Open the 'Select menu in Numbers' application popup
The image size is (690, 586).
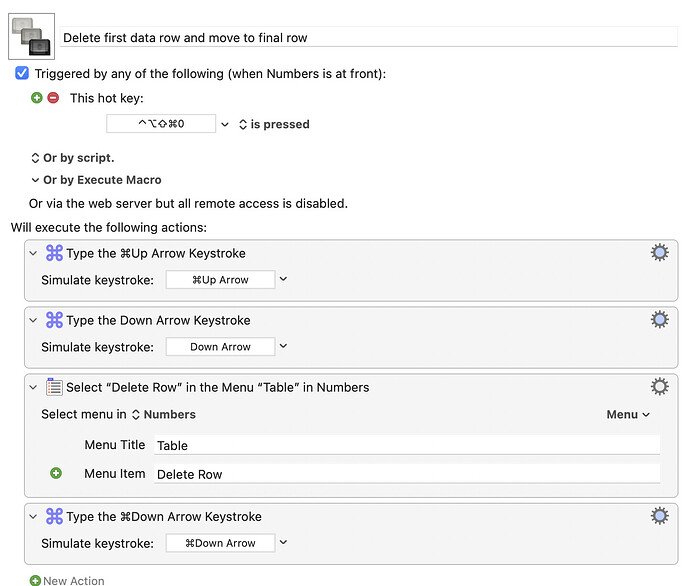pos(163,414)
